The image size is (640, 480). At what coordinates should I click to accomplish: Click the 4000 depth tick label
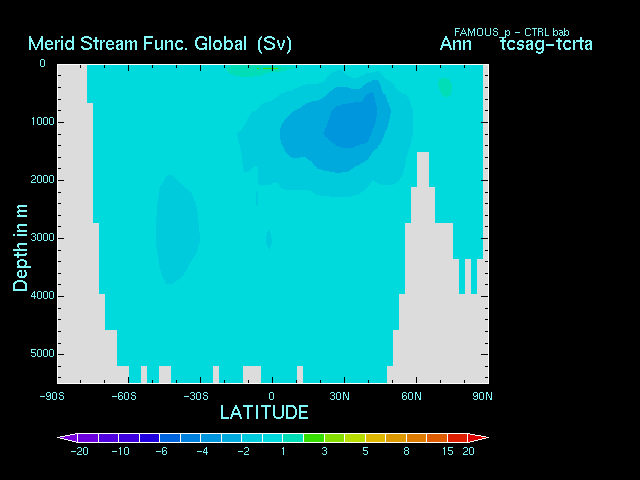(x=42, y=296)
